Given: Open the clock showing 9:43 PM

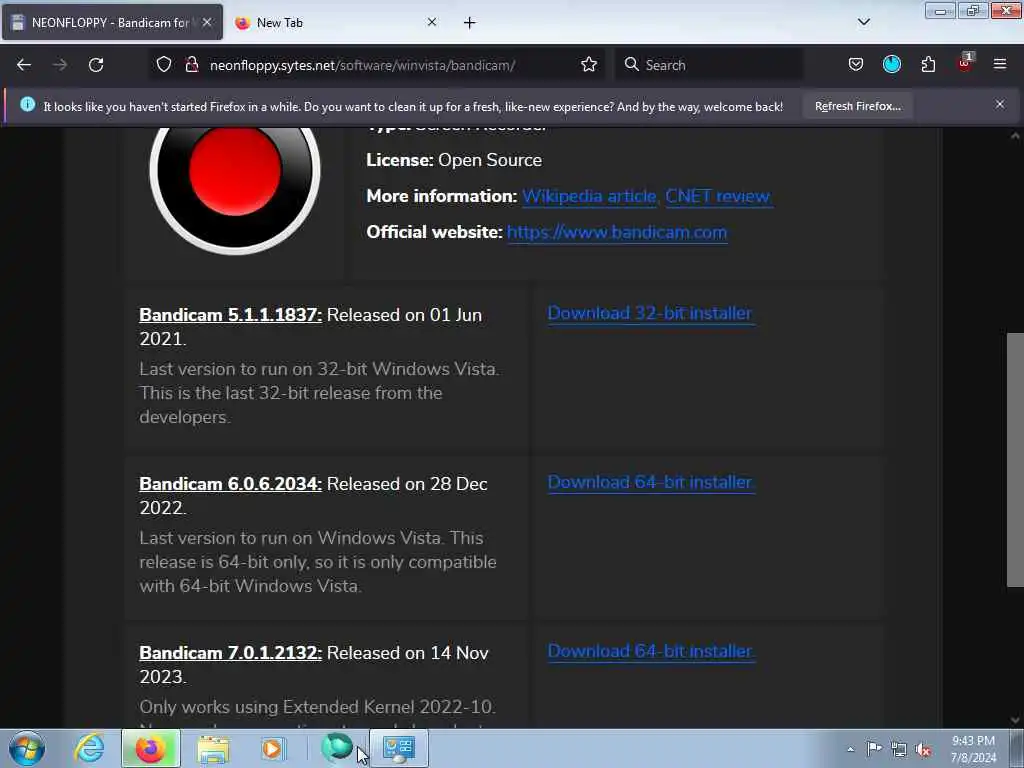Looking at the screenshot, I should click(973, 749).
